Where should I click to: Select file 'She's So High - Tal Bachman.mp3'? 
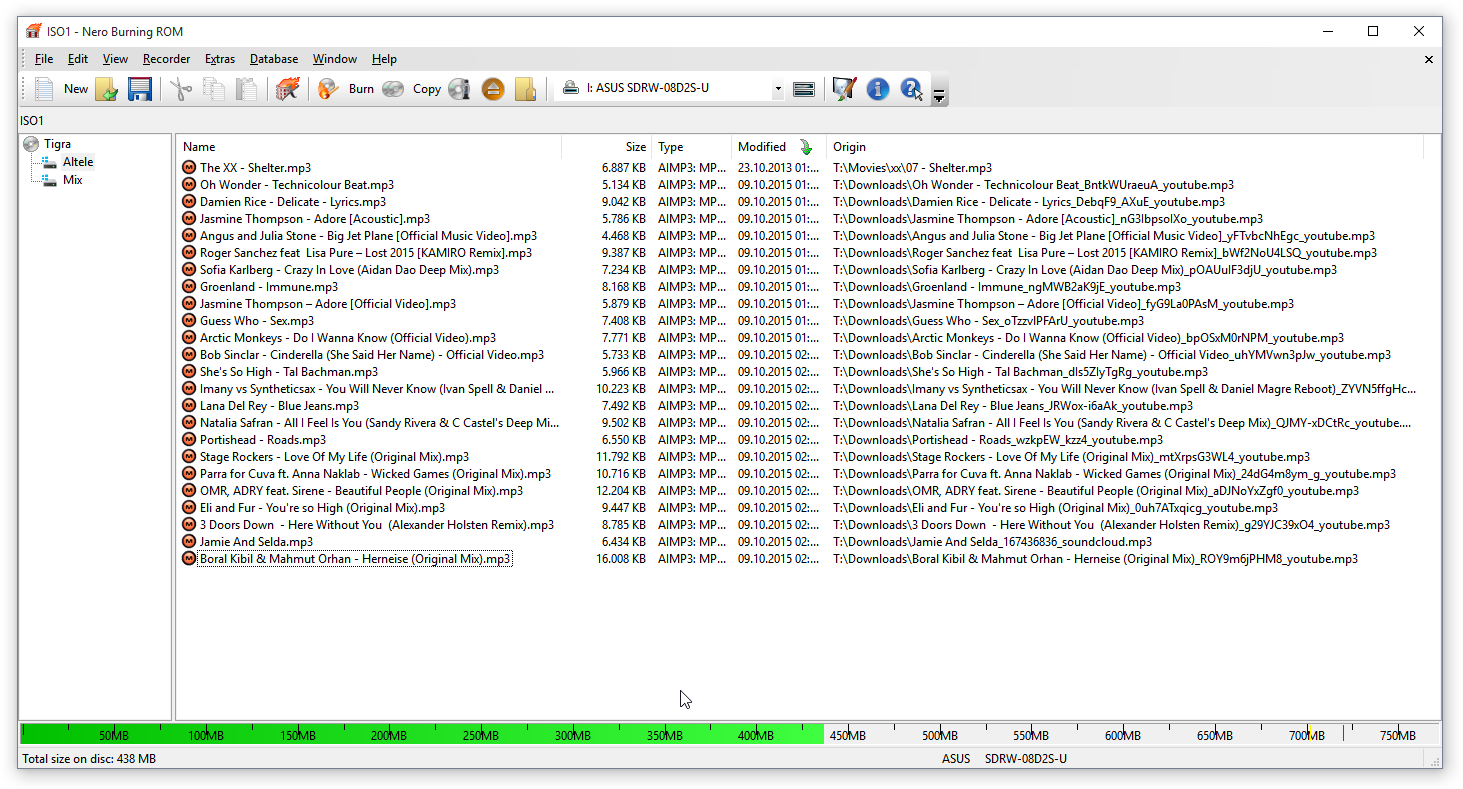pos(289,372)
